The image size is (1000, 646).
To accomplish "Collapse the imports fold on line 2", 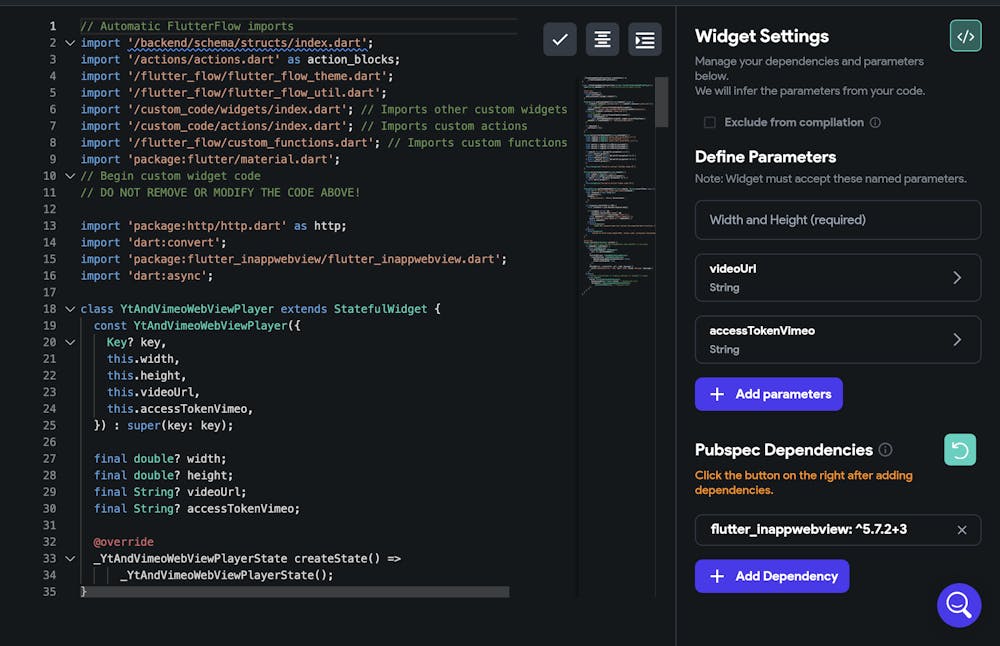I will coord(69,42).
